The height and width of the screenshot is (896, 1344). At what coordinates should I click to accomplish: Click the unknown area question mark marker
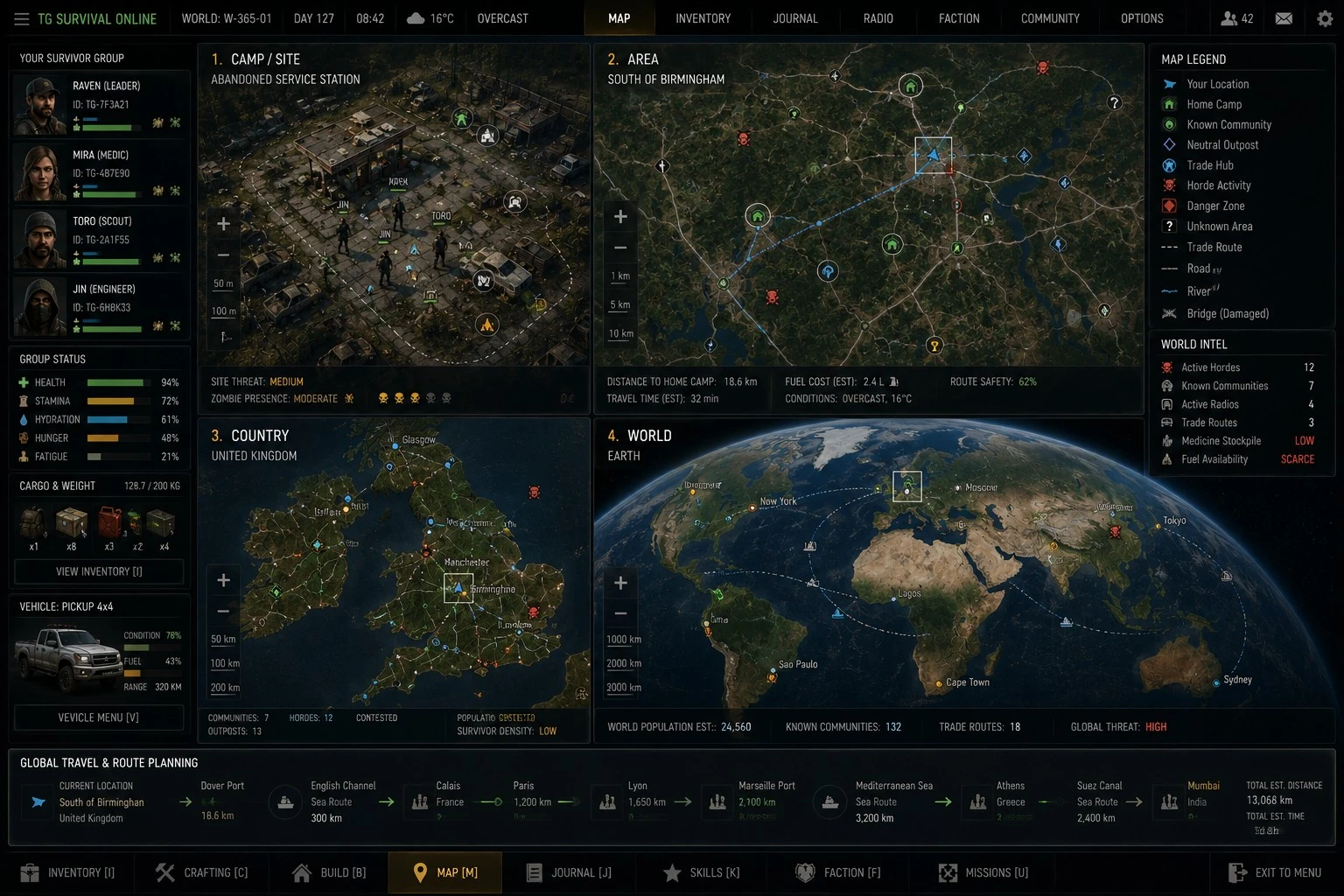coord(1114,102)
